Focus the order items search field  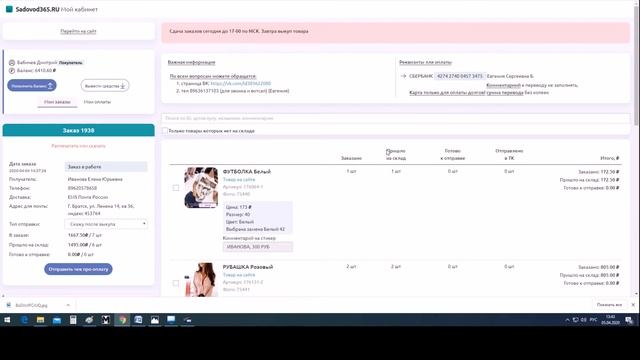396,118
